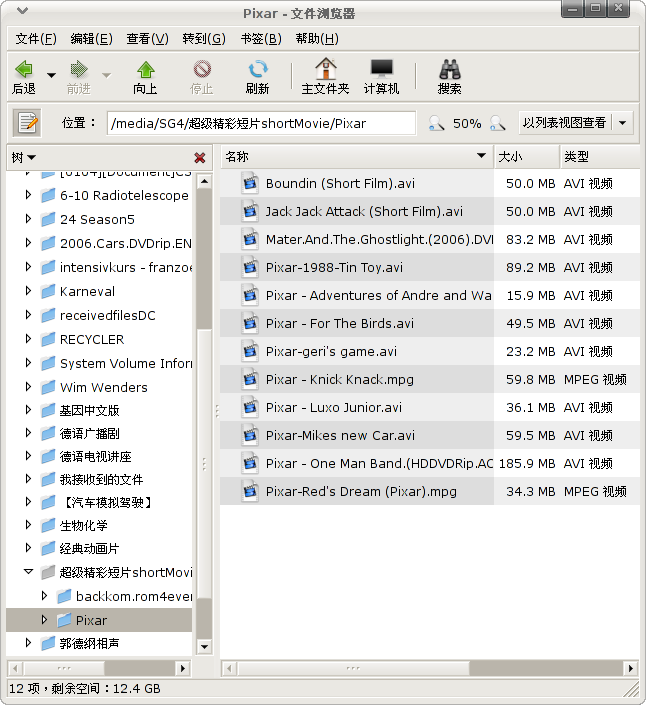Viewport: 646px width, 705px height.
Task: Select System Volume Information tree folder
Action: tap(125, 363)
